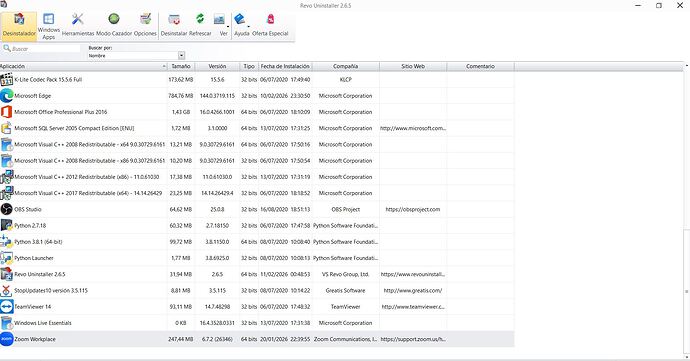Open Oferta Especial

pos(270,26)
